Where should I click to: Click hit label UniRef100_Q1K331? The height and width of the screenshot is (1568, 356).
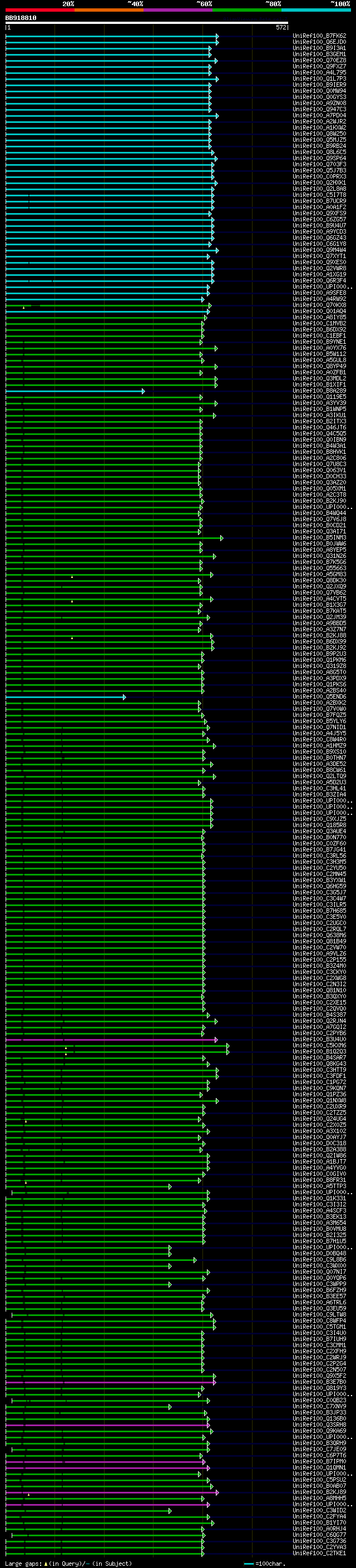click(319, 1199)
